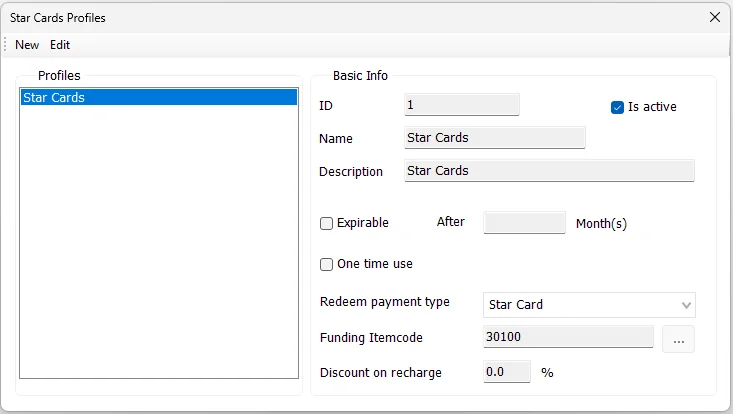
Task: Click the percent sign label
Action: tap(547, 373)
